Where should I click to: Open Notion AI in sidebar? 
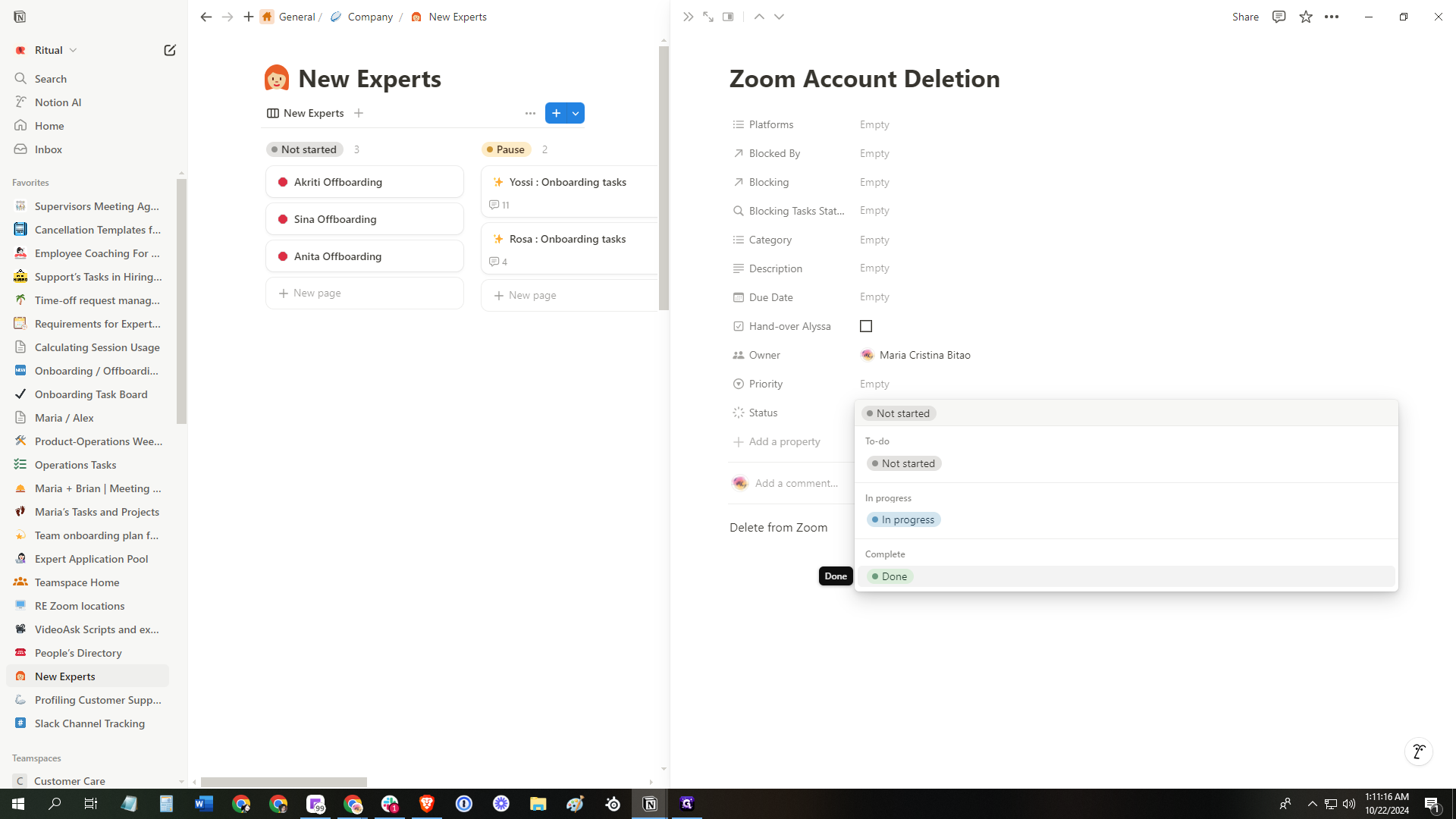click(x=58, y=102)
